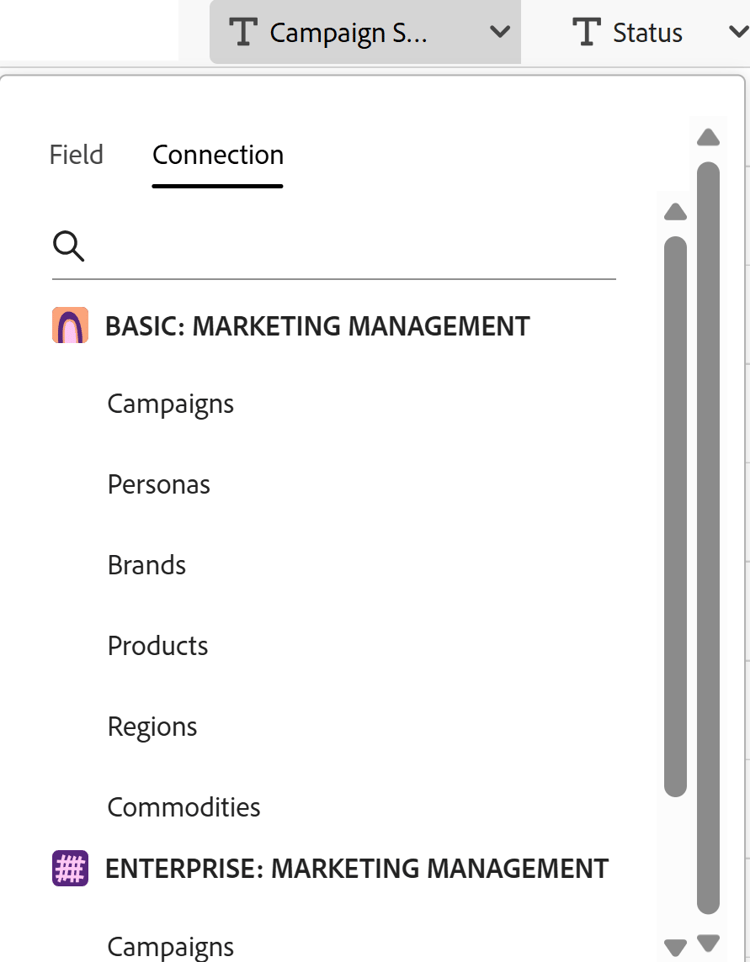Screen dimensions: 750x962
Task: Click the Enterprise Marketing Management workspace icon
Action: [70, 868]
